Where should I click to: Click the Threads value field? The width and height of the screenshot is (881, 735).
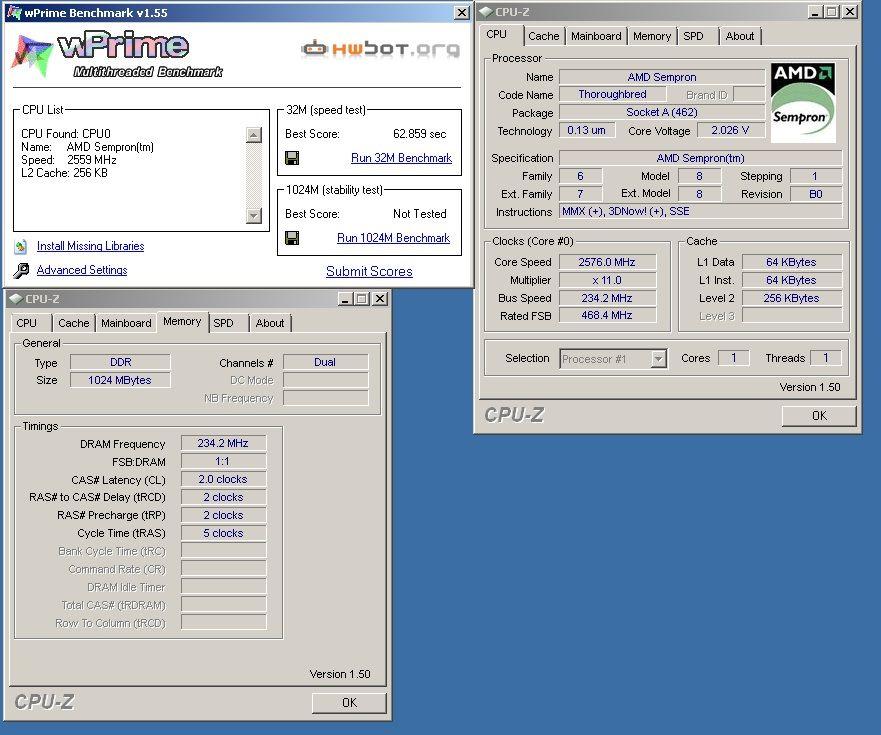click(x=826, y=358)
